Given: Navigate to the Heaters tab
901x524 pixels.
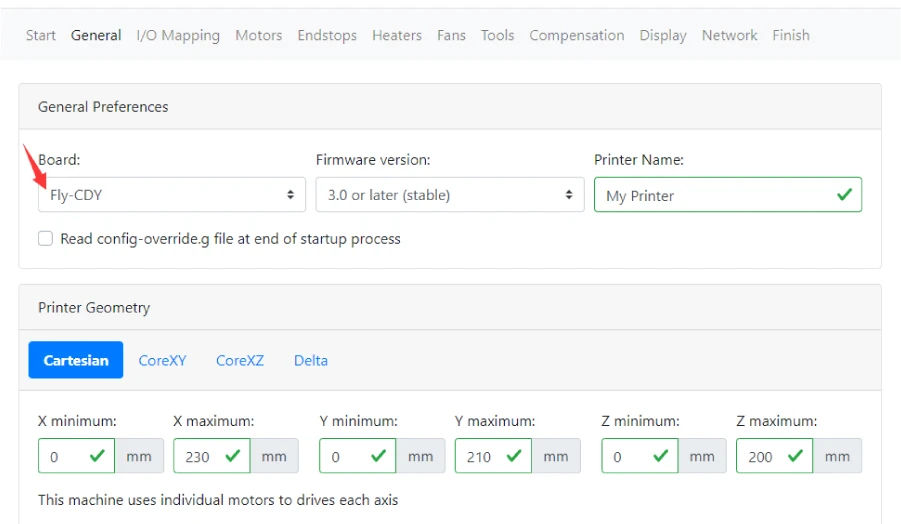Looking at the screenshot, I should [397, 35].
